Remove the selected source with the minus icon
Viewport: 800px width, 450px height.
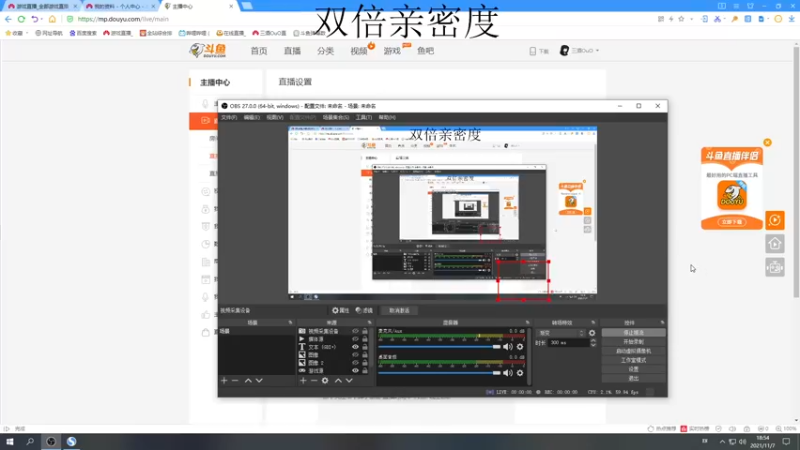[314, 381]
